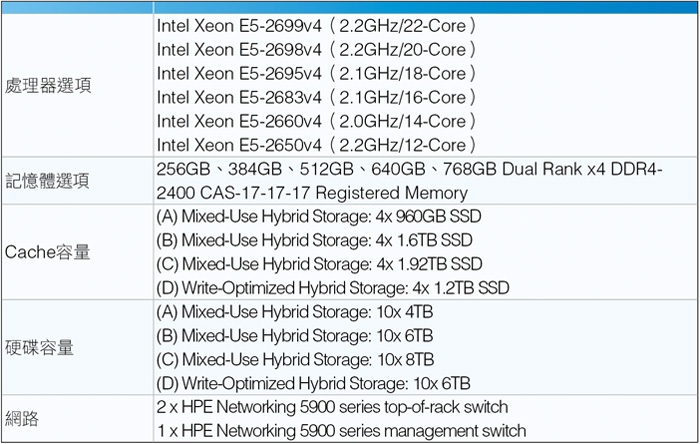Image resolution: width=700 pixels, height=444 pixels.
Task: Click the 記憶體選項 row label
Action: 47,181
